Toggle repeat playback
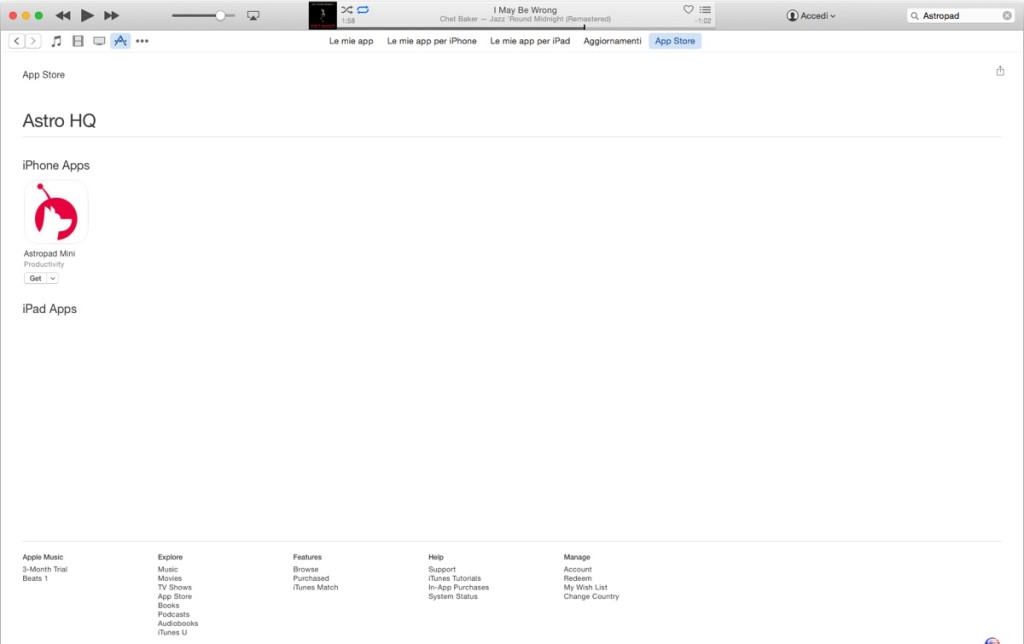This screenshot has width=1024, height=644. 363,10
